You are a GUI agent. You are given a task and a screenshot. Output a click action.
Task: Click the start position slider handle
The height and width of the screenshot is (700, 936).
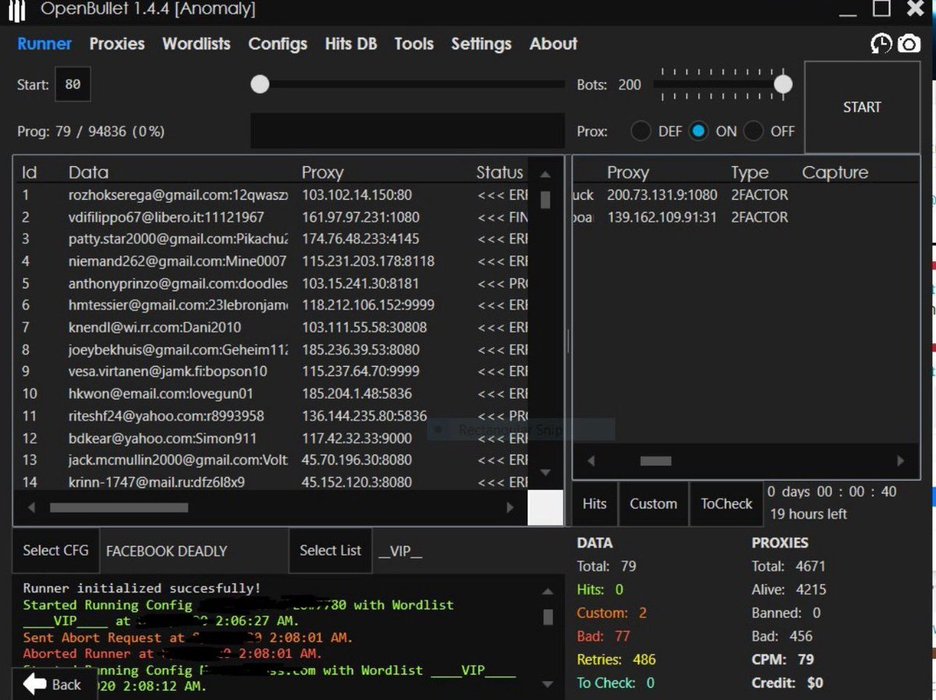click(260, 84)
